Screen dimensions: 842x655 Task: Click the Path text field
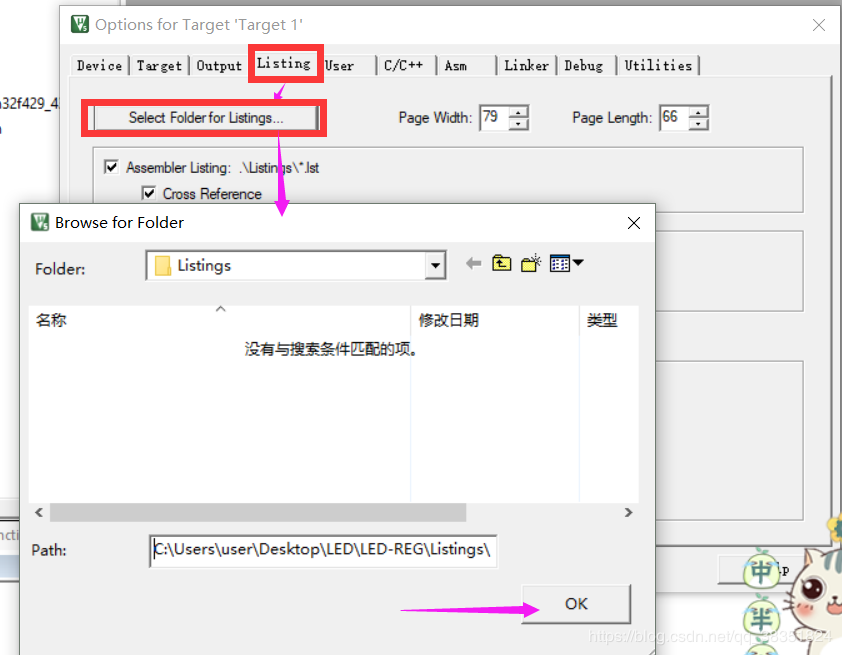[323, 550]
